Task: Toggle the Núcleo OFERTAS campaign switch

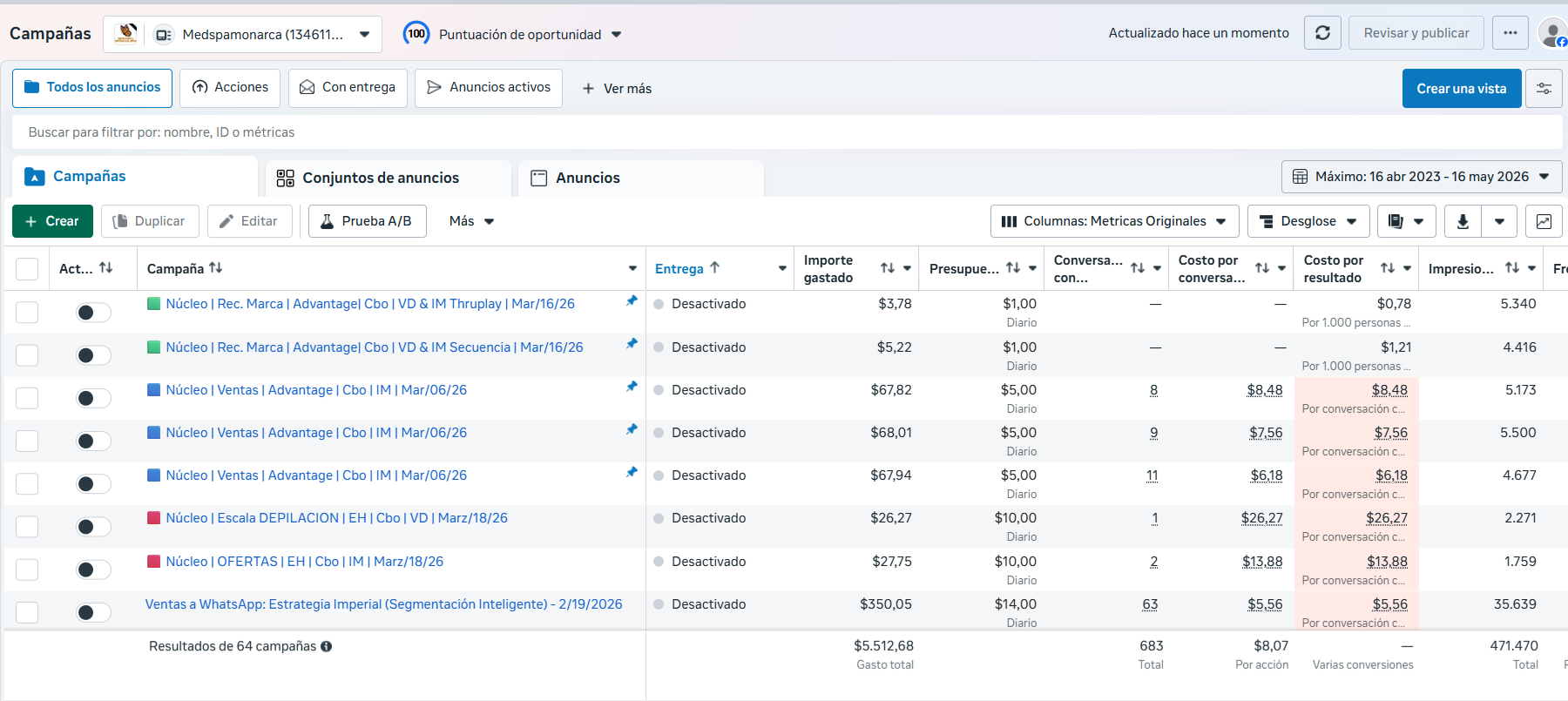Action: [93, 570]
